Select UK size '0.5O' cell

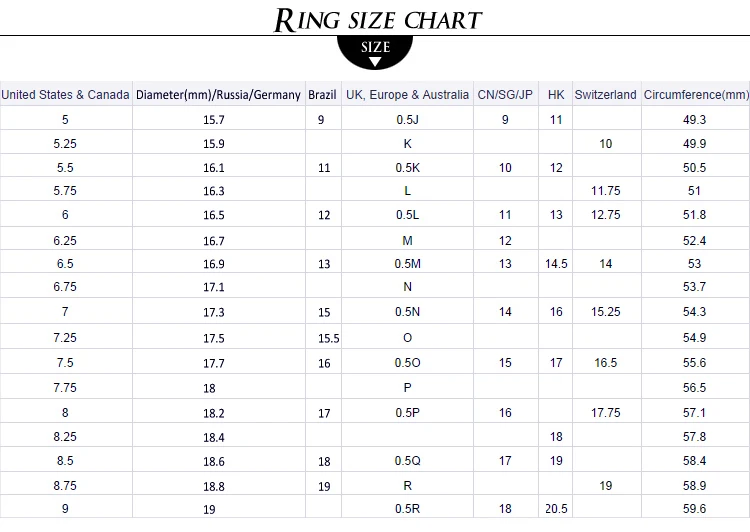pyautogui.click(x=408, y=363)
